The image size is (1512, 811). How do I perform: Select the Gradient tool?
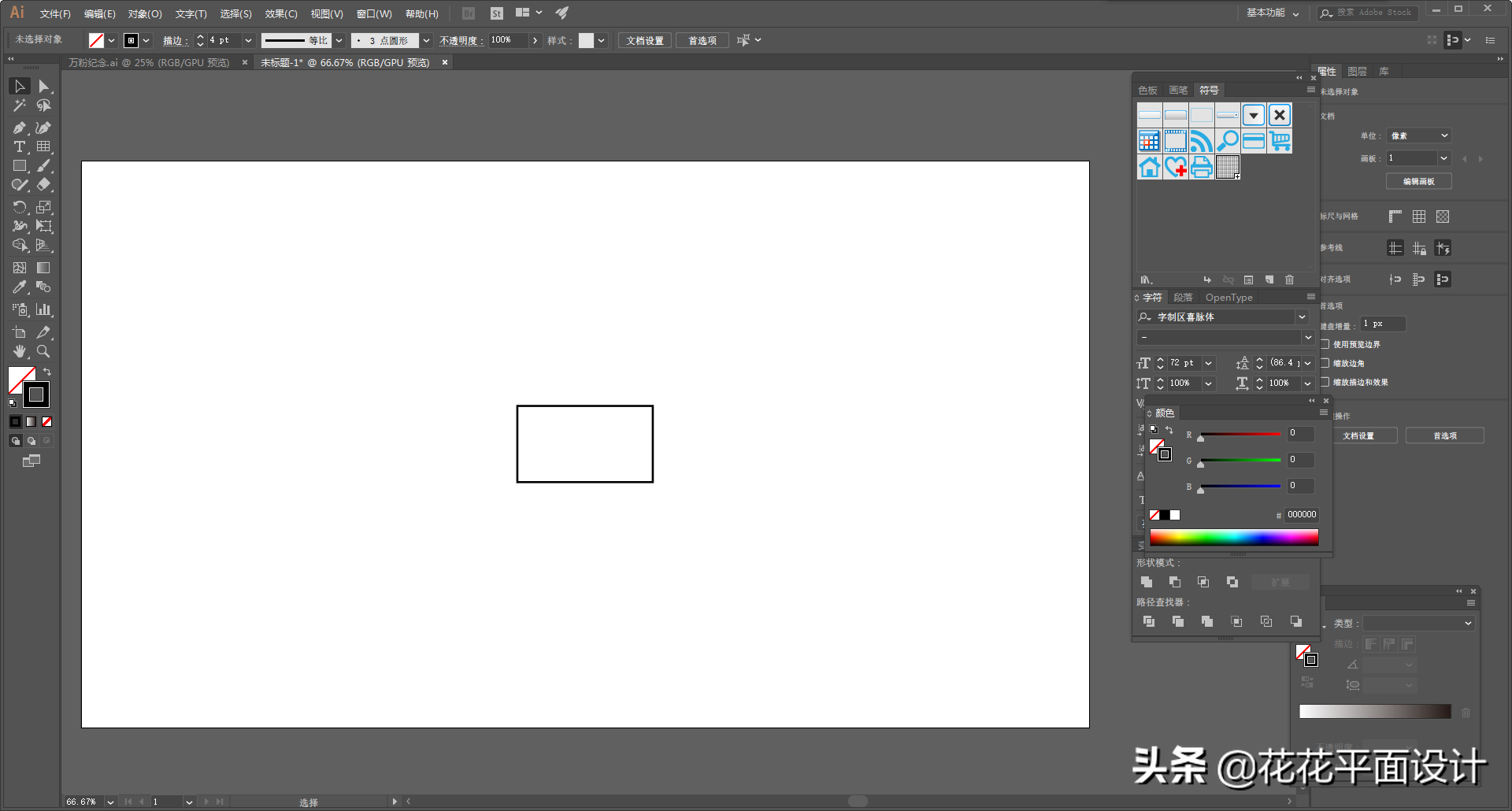click(44, 268)
